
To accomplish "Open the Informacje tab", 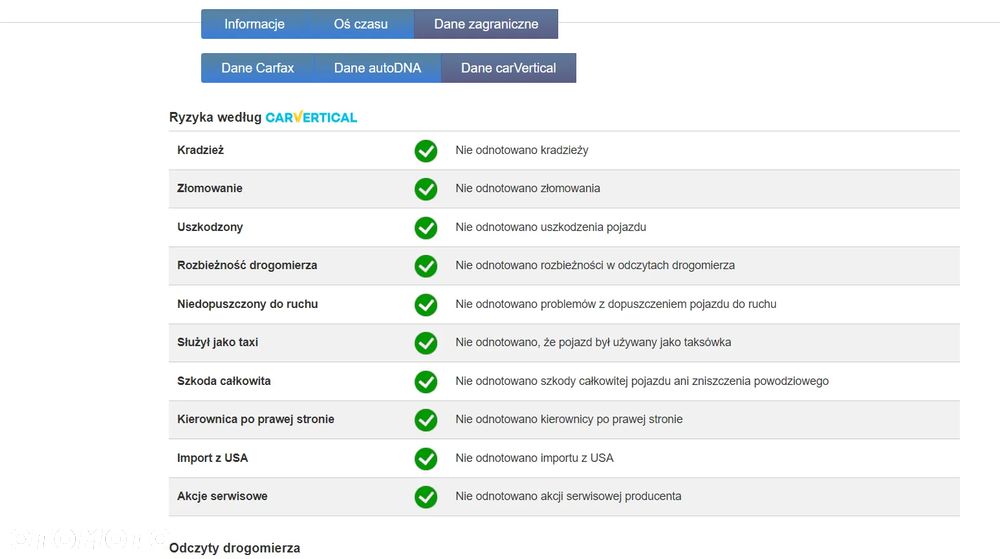I will click(254, 24).
